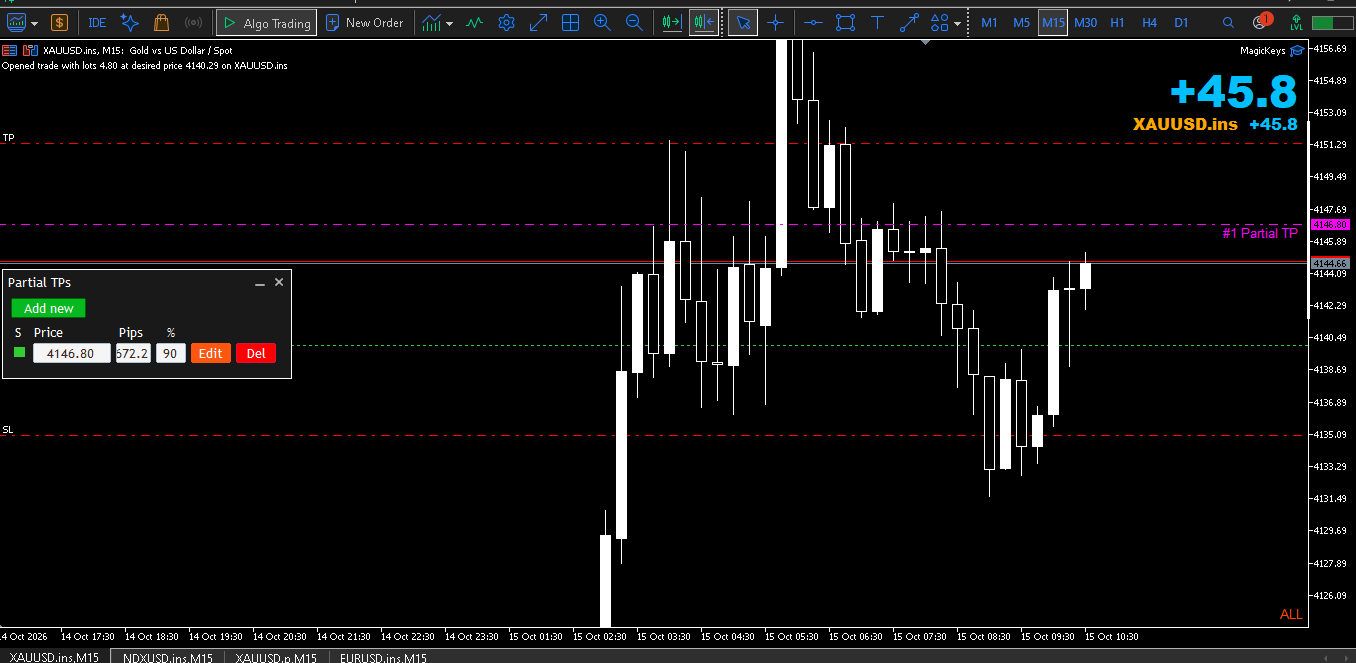Click the sparkle star toolbar icon
This screenshot has width=1356, height=663.
tap(129, 22)
